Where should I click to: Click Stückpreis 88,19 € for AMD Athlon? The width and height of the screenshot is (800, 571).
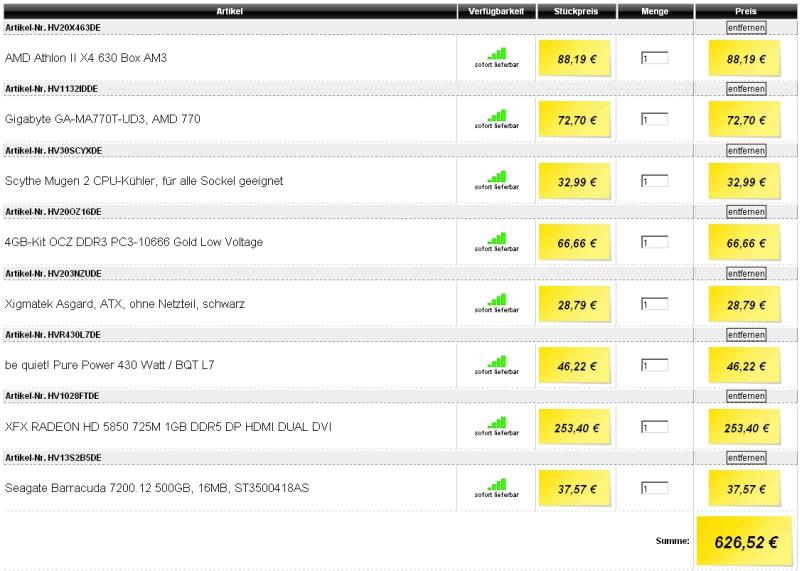click(x=575, y=59)
